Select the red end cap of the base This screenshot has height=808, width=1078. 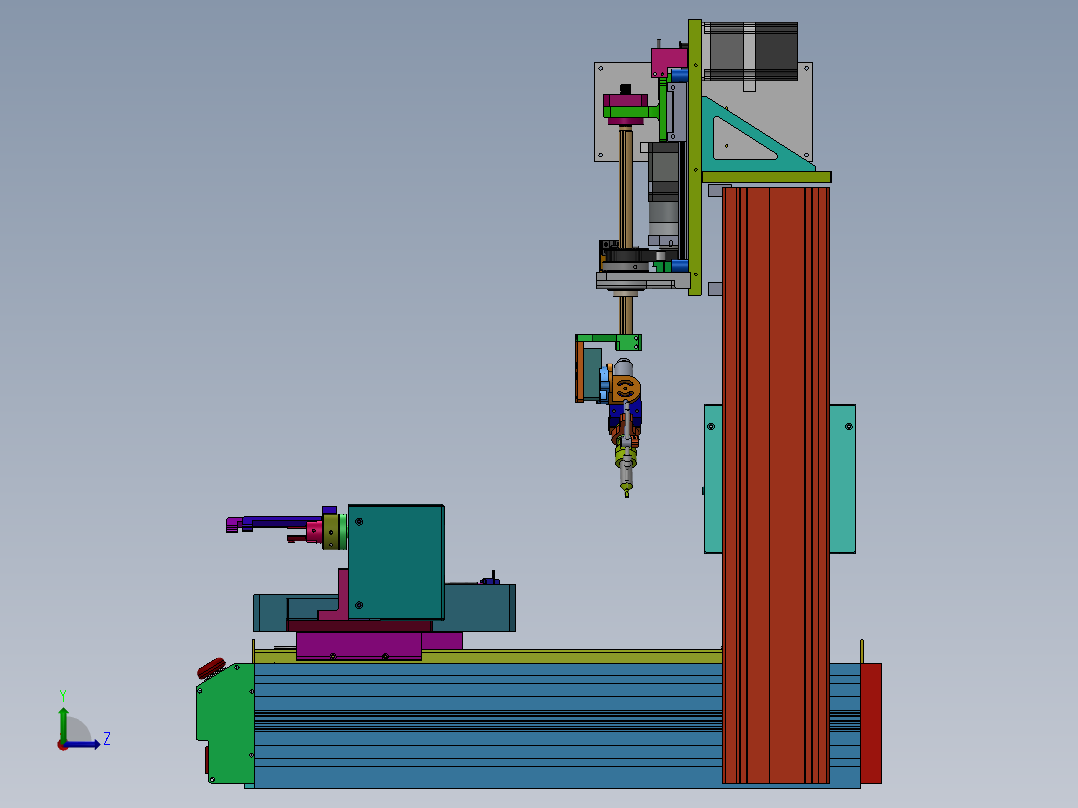(871, 723)
